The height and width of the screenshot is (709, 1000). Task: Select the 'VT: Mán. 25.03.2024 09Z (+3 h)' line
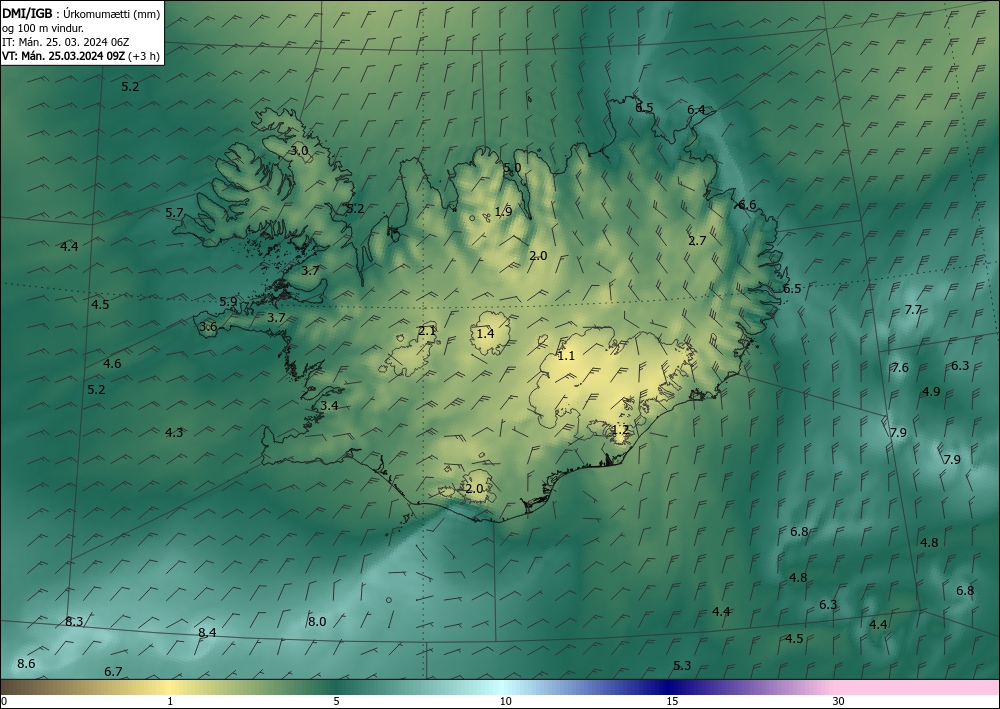81,56
